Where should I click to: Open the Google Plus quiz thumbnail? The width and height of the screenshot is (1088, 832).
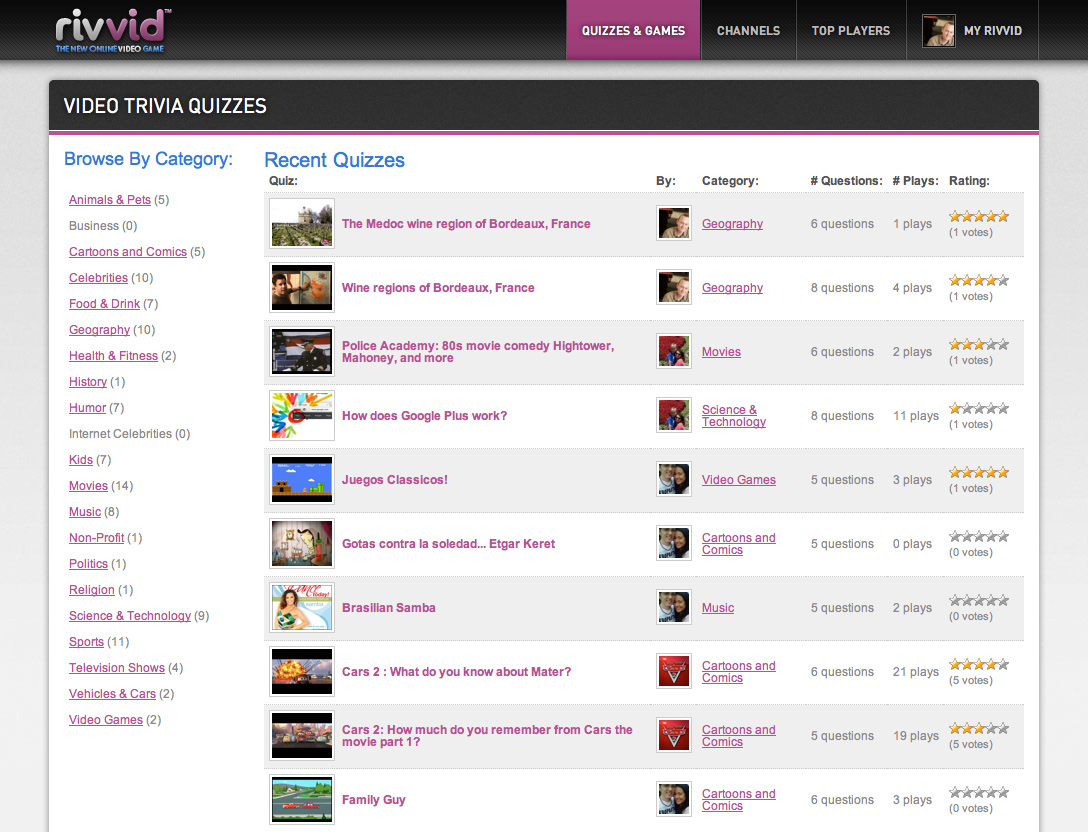pyautogui.click(x=302, y=416)
